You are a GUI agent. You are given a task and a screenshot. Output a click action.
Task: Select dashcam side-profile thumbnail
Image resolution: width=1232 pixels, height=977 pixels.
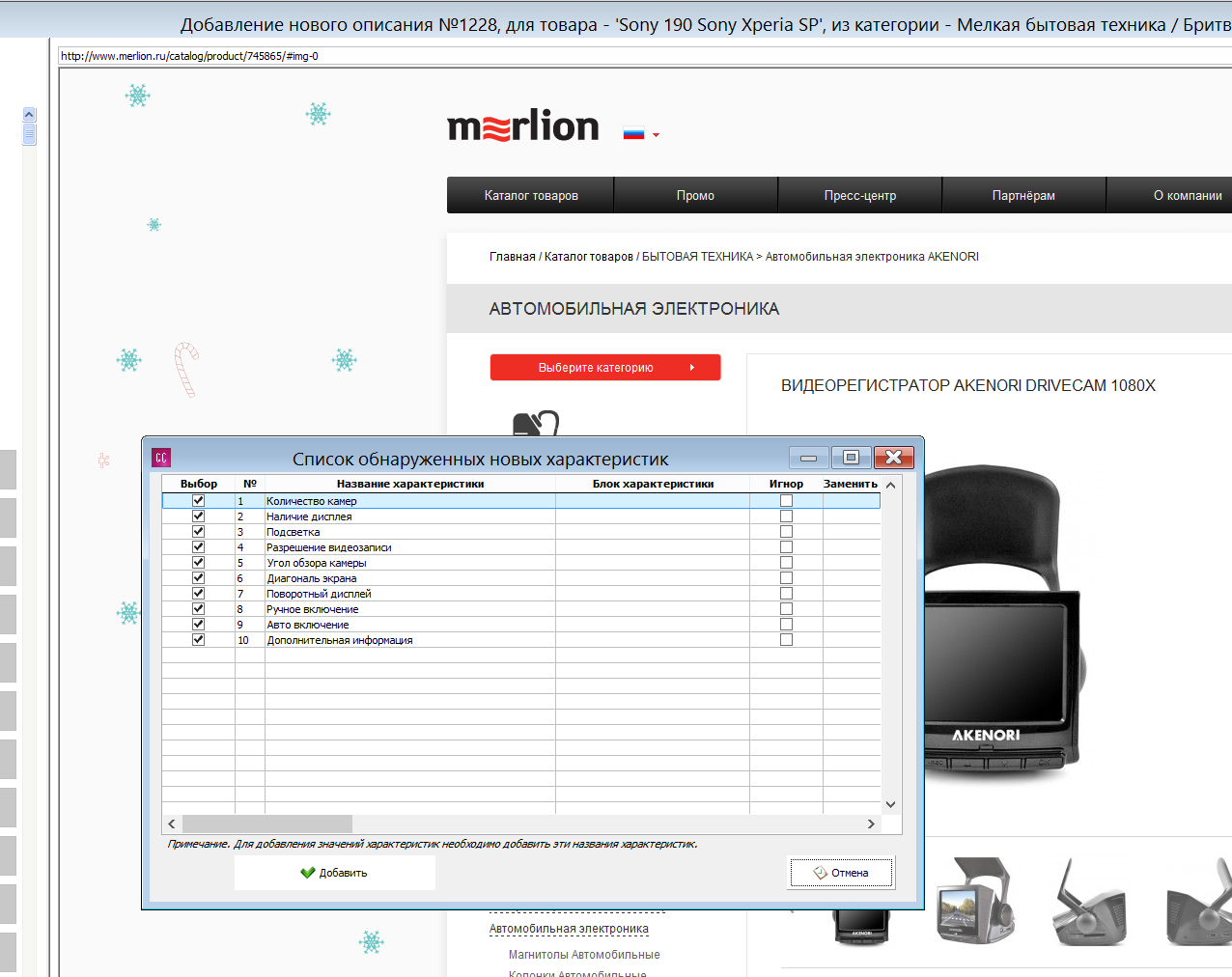pos(1090,902)
